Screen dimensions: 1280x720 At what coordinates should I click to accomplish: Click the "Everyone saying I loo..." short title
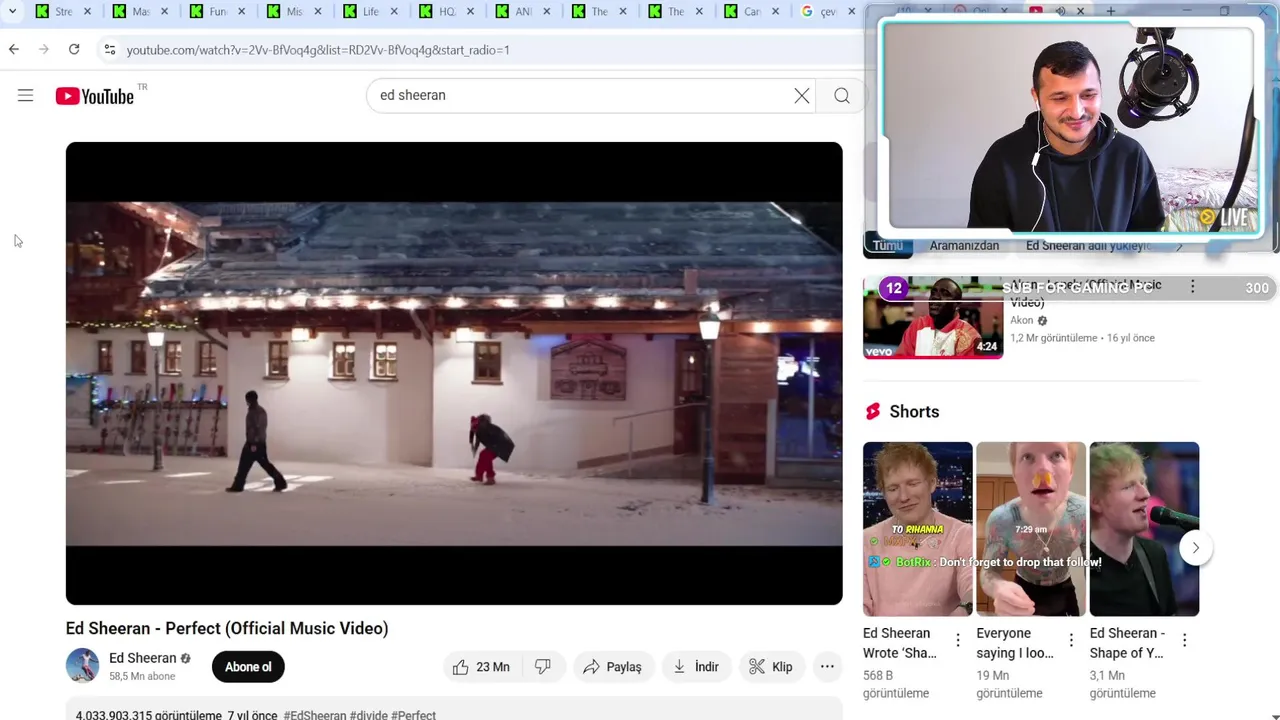[x=1015, y=643]
